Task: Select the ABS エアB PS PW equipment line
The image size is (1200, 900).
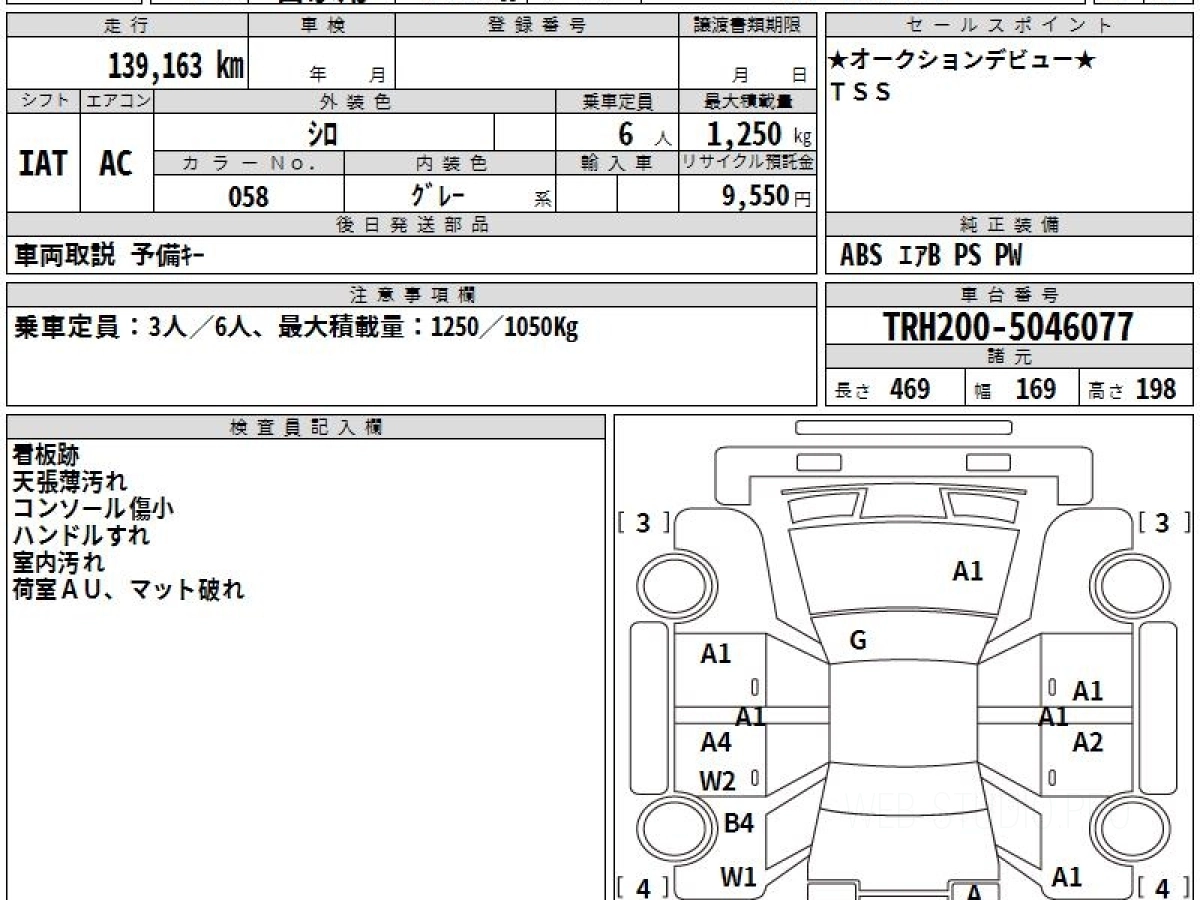Action: [x=931, y=256]
